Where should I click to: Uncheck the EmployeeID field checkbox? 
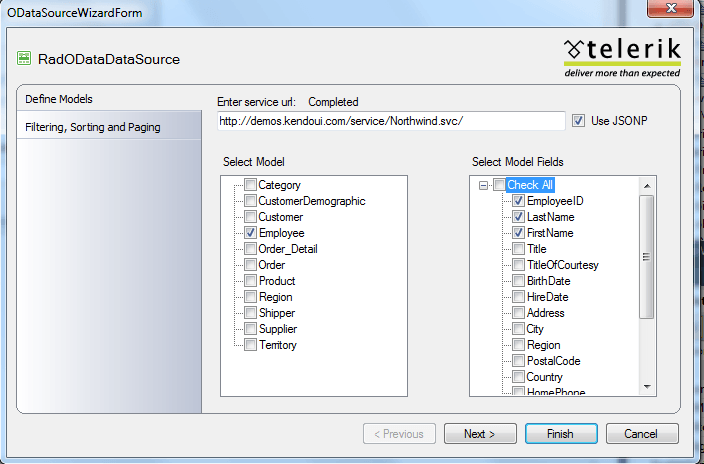click(x=518, y=201)
